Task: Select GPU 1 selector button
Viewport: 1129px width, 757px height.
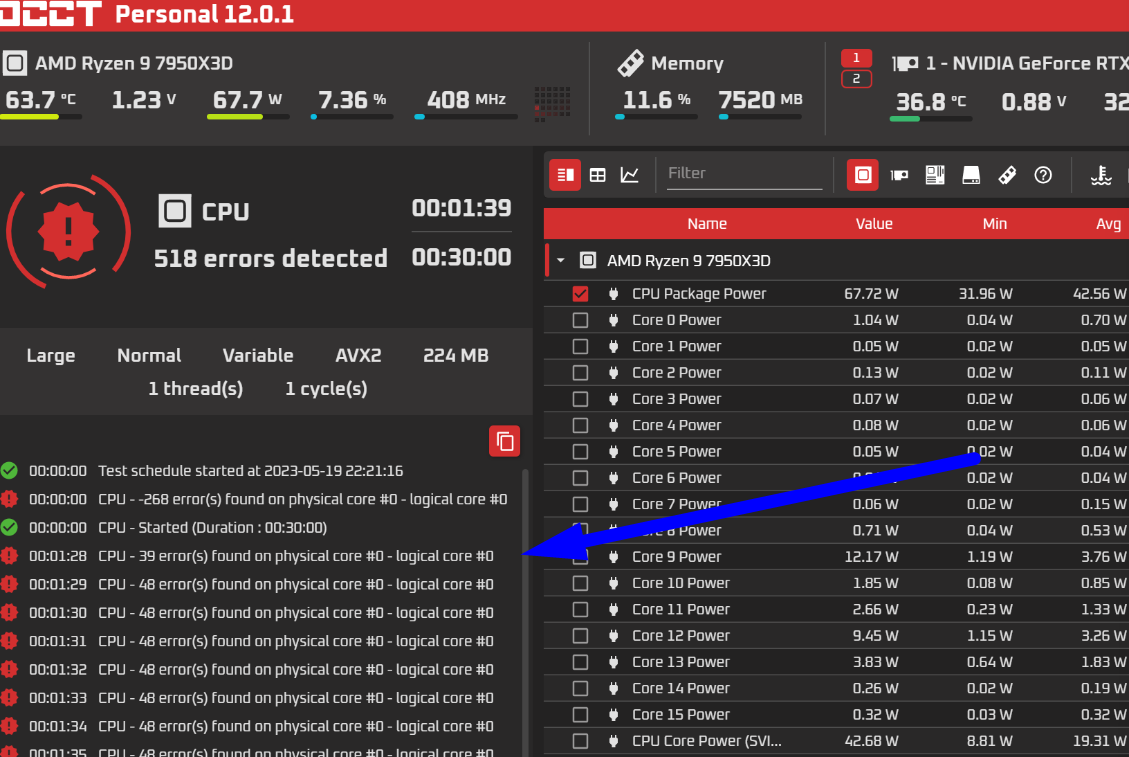Action: click(856, 58)
